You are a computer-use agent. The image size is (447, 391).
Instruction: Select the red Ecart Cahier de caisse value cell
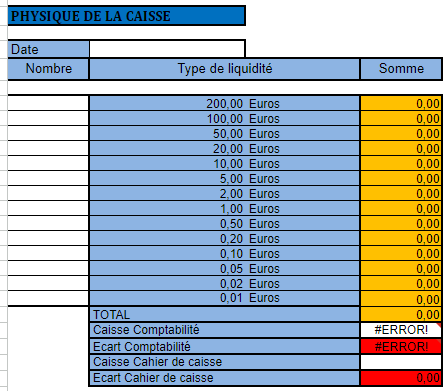pyautogui.click(x=401, y=378)
